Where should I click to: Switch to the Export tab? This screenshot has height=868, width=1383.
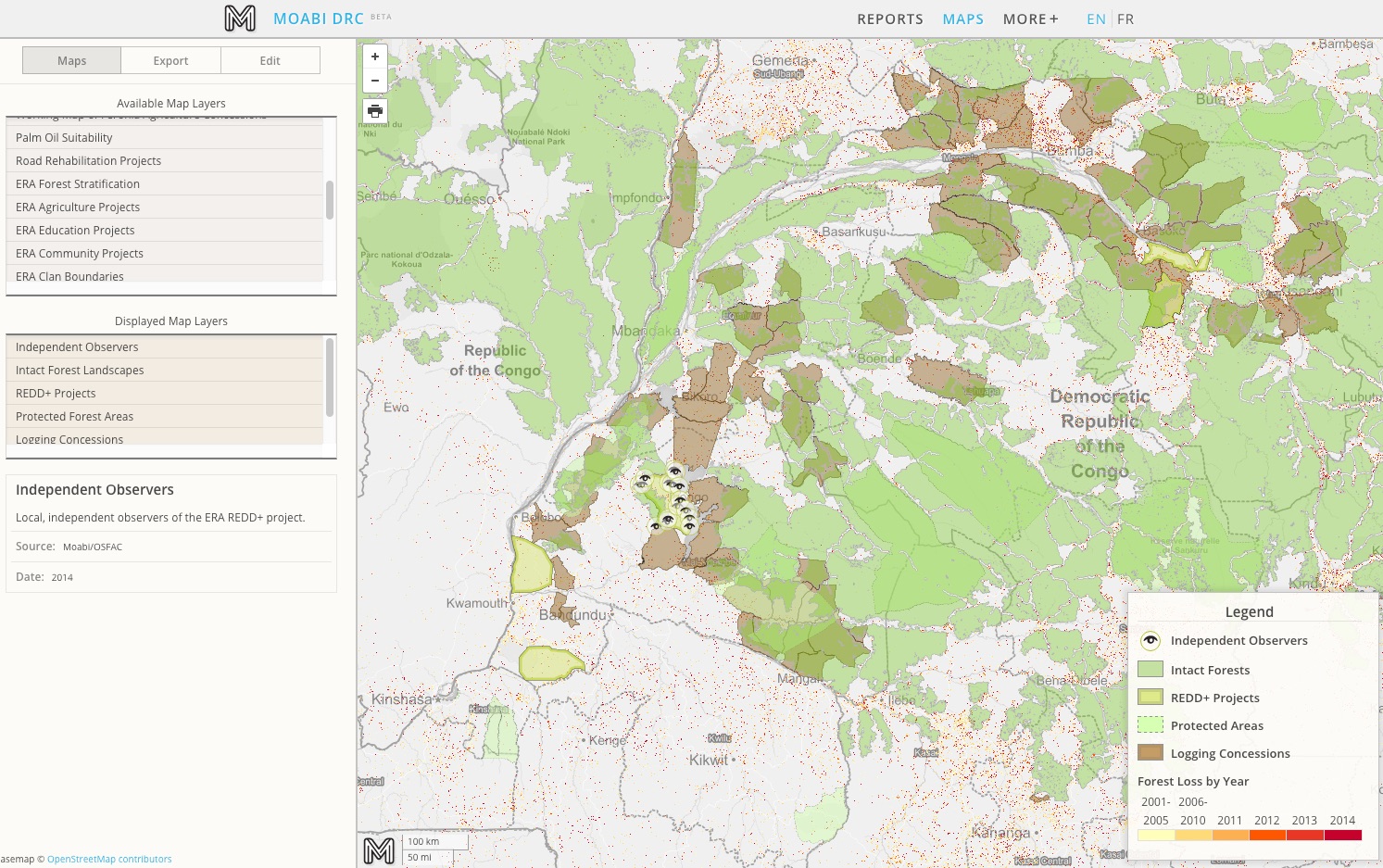[x=170, y=61]
